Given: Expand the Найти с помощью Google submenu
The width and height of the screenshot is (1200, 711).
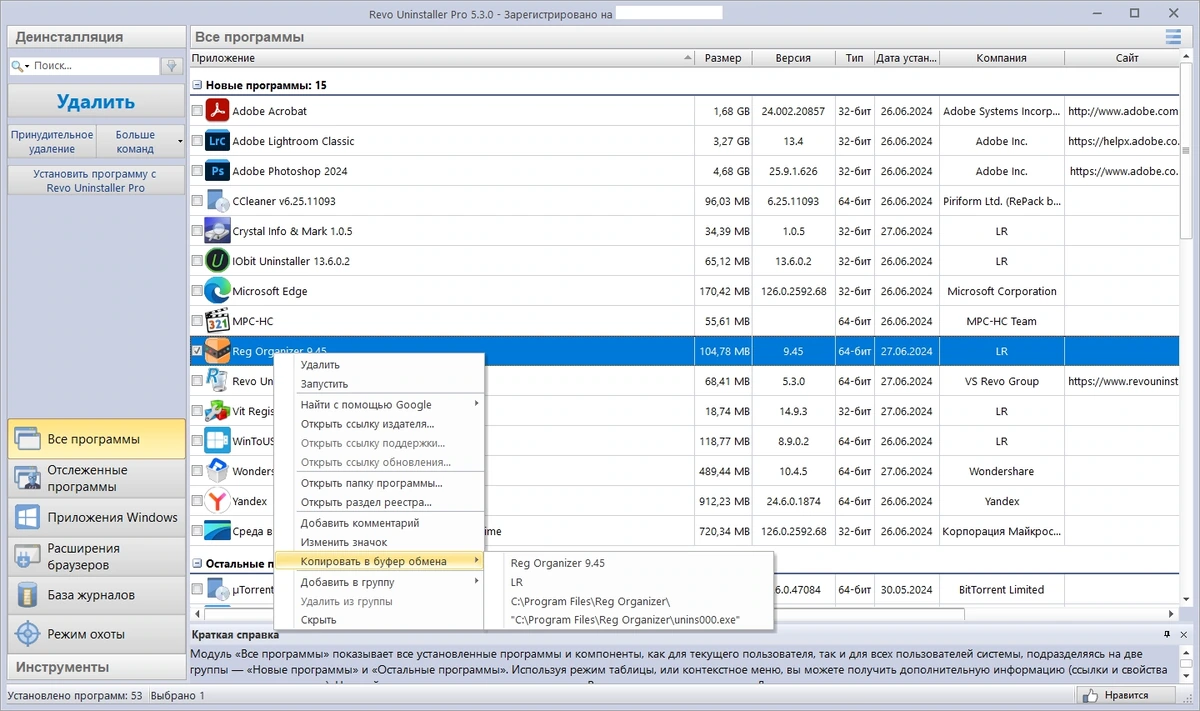Looking at the screenshot, I should tap(379, 404).
